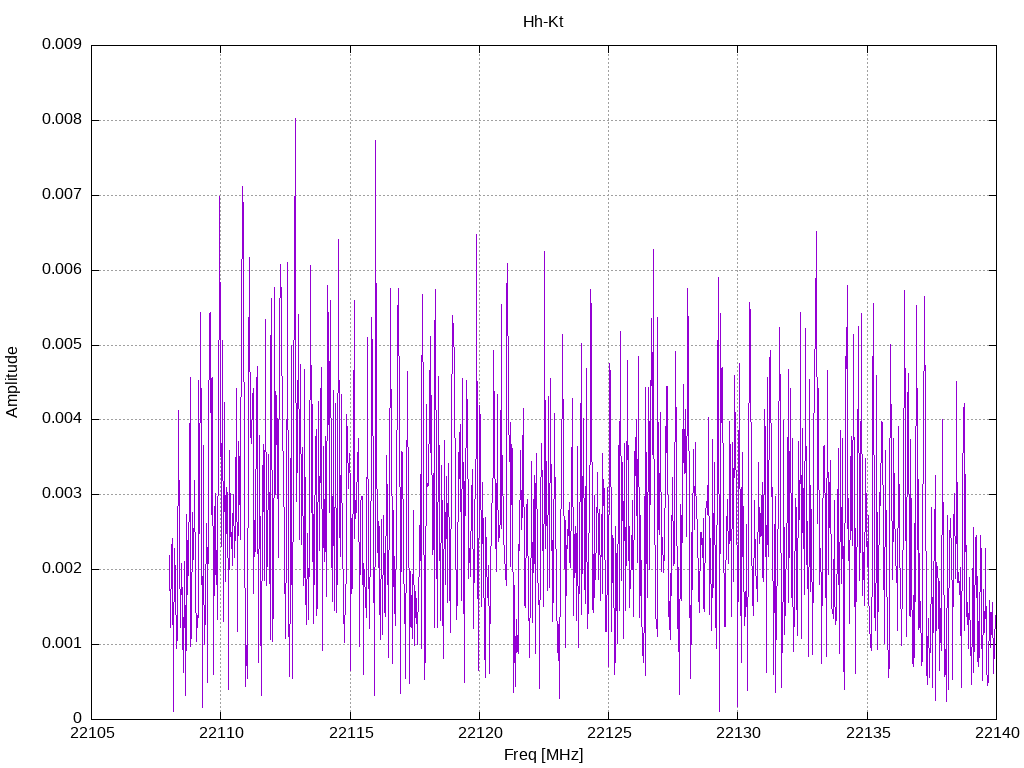Click the tallest spike near 22113 MHz
This screenshot has height=768, width=1024.
click(x=295, y=120)
